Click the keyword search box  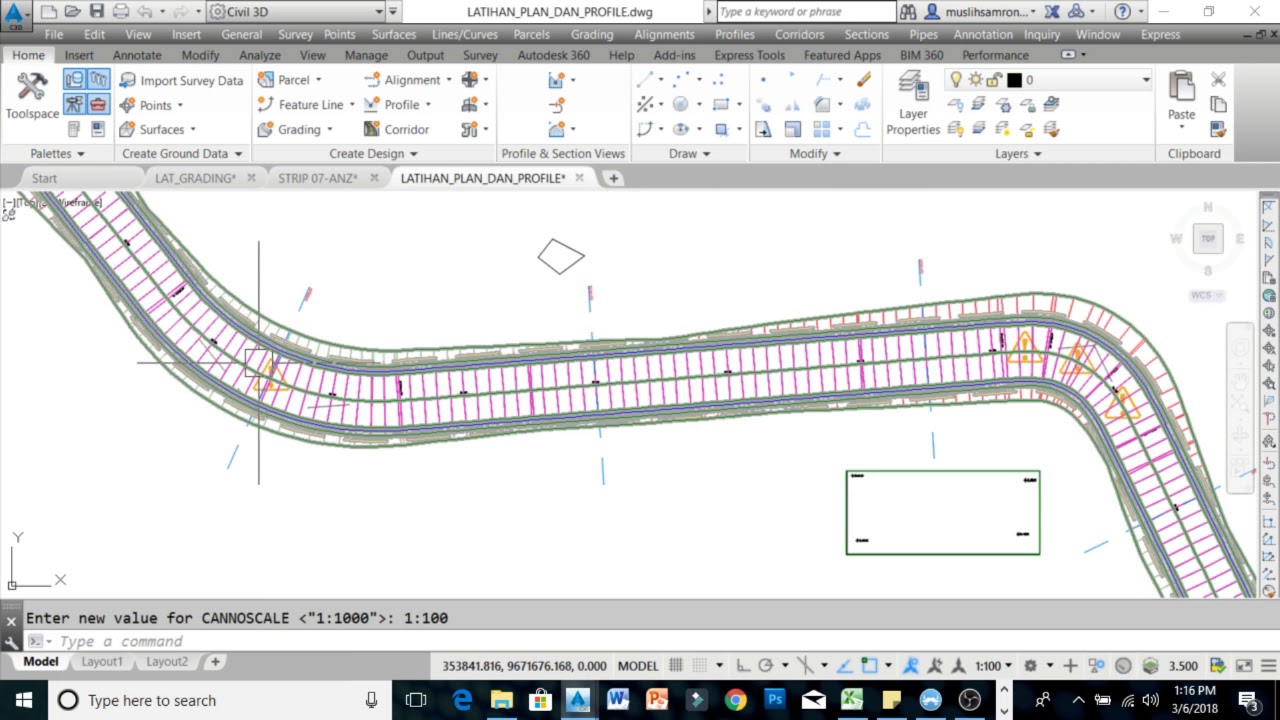pyautogui.click(x=806, y=12)
